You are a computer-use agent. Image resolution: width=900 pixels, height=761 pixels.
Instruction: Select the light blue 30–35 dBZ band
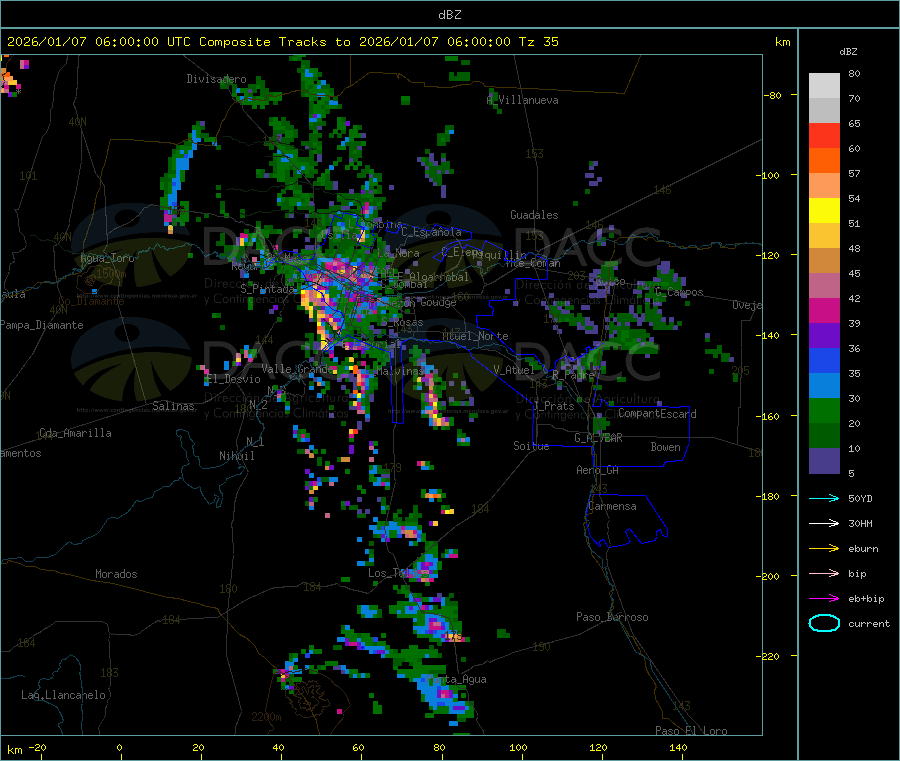point(824,386)
